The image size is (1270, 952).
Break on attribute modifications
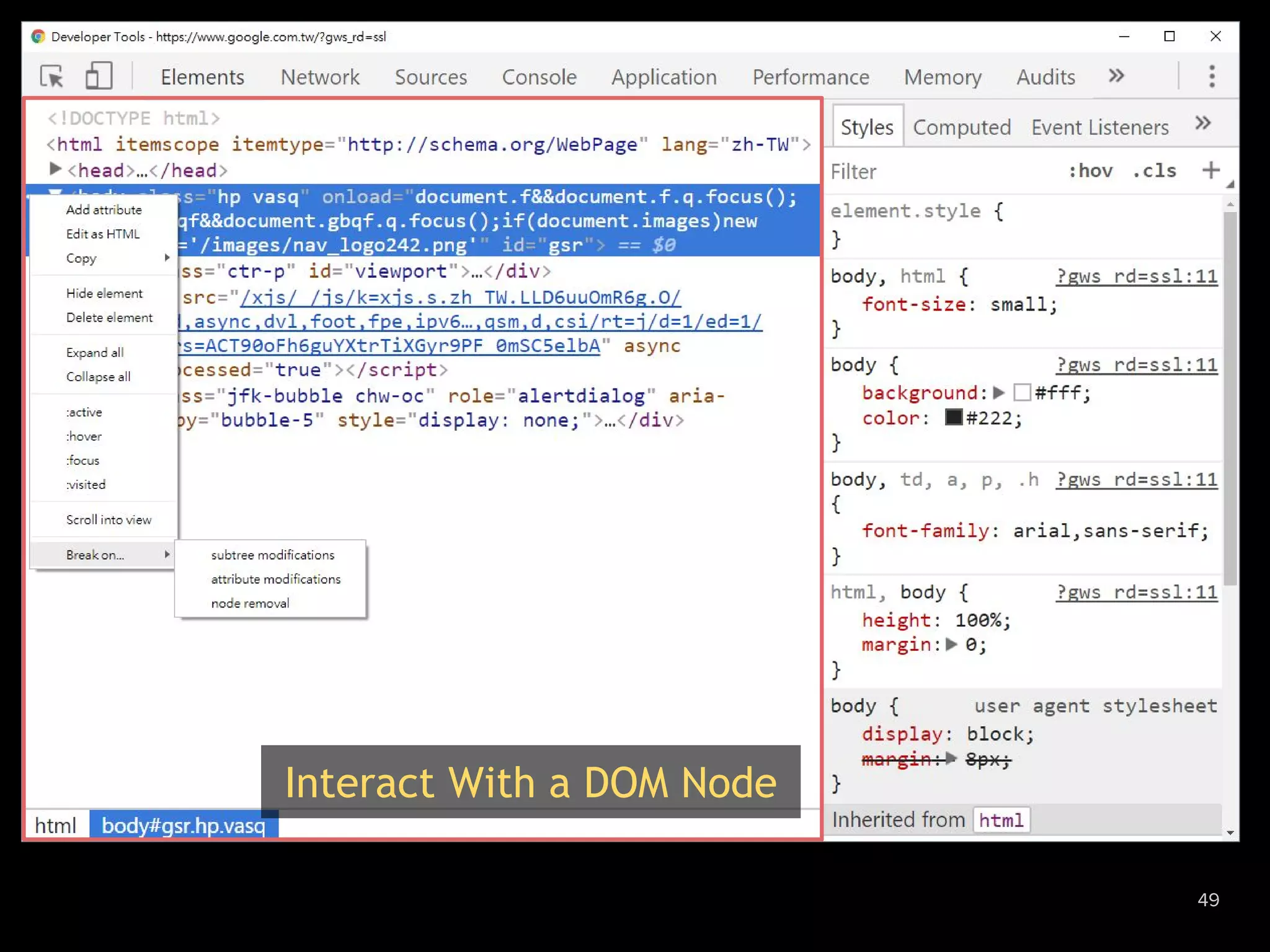pos(270,579)
